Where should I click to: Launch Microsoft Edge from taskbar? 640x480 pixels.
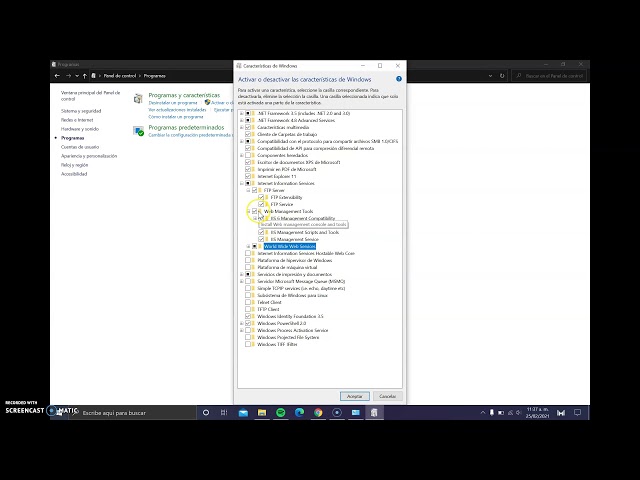point(299,413)
